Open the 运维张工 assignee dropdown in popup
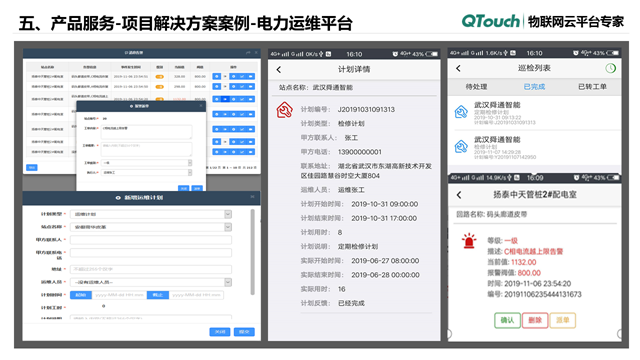This screenshot has width=640, height=360. [x=147, y=173]
